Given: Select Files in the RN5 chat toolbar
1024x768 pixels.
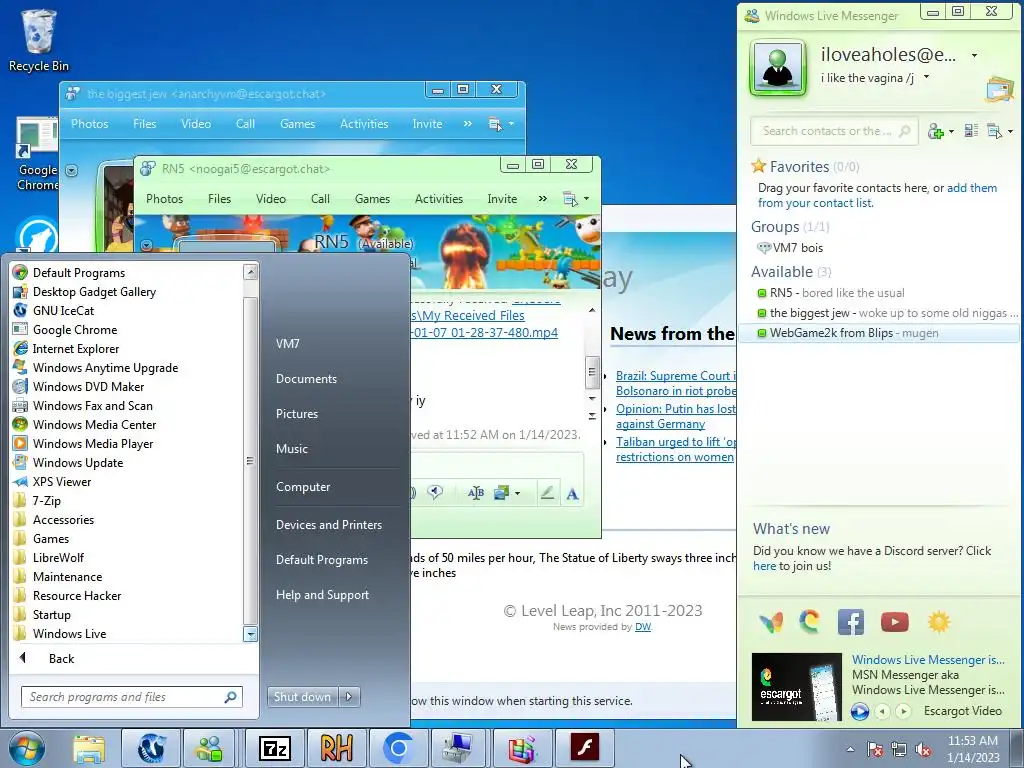Looking at the screenshot, I should coord(219,199).
